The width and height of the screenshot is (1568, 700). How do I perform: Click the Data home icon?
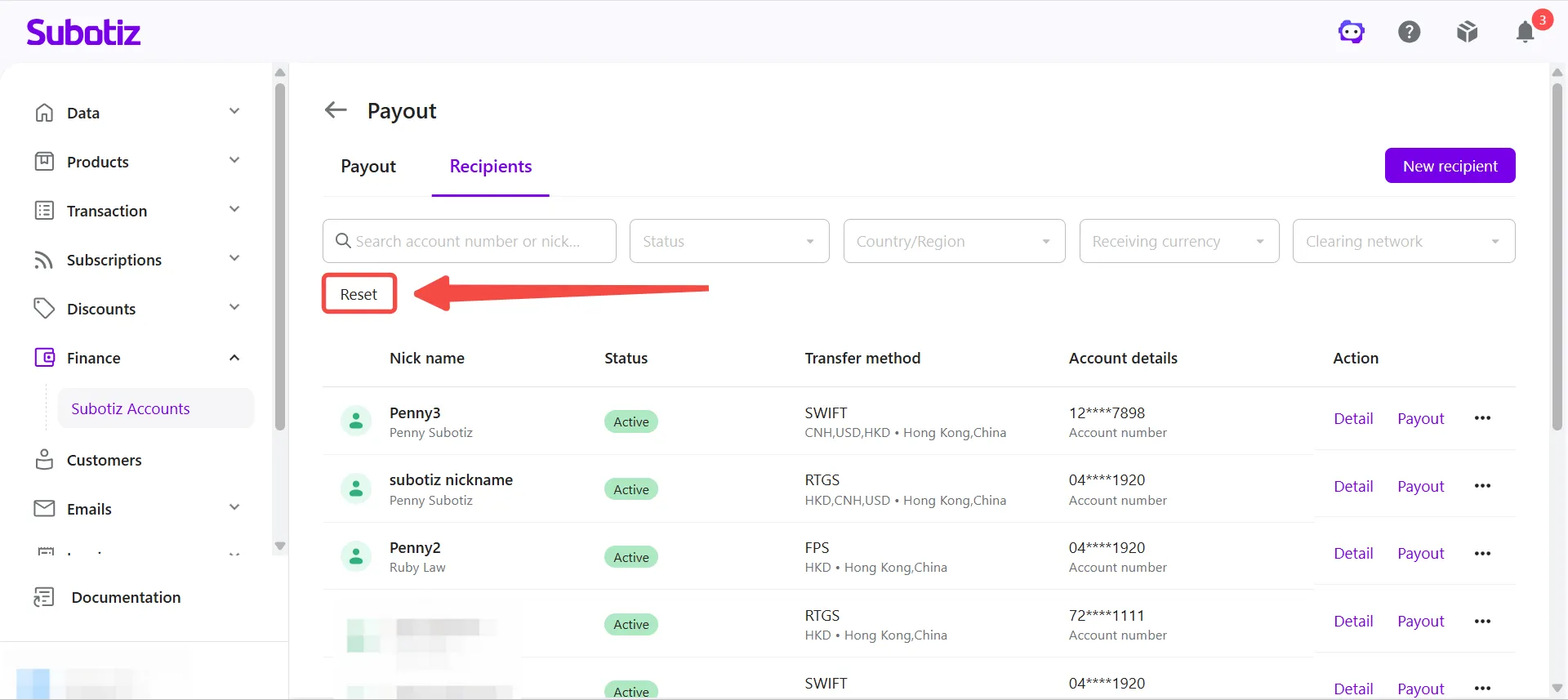(44, 113)
